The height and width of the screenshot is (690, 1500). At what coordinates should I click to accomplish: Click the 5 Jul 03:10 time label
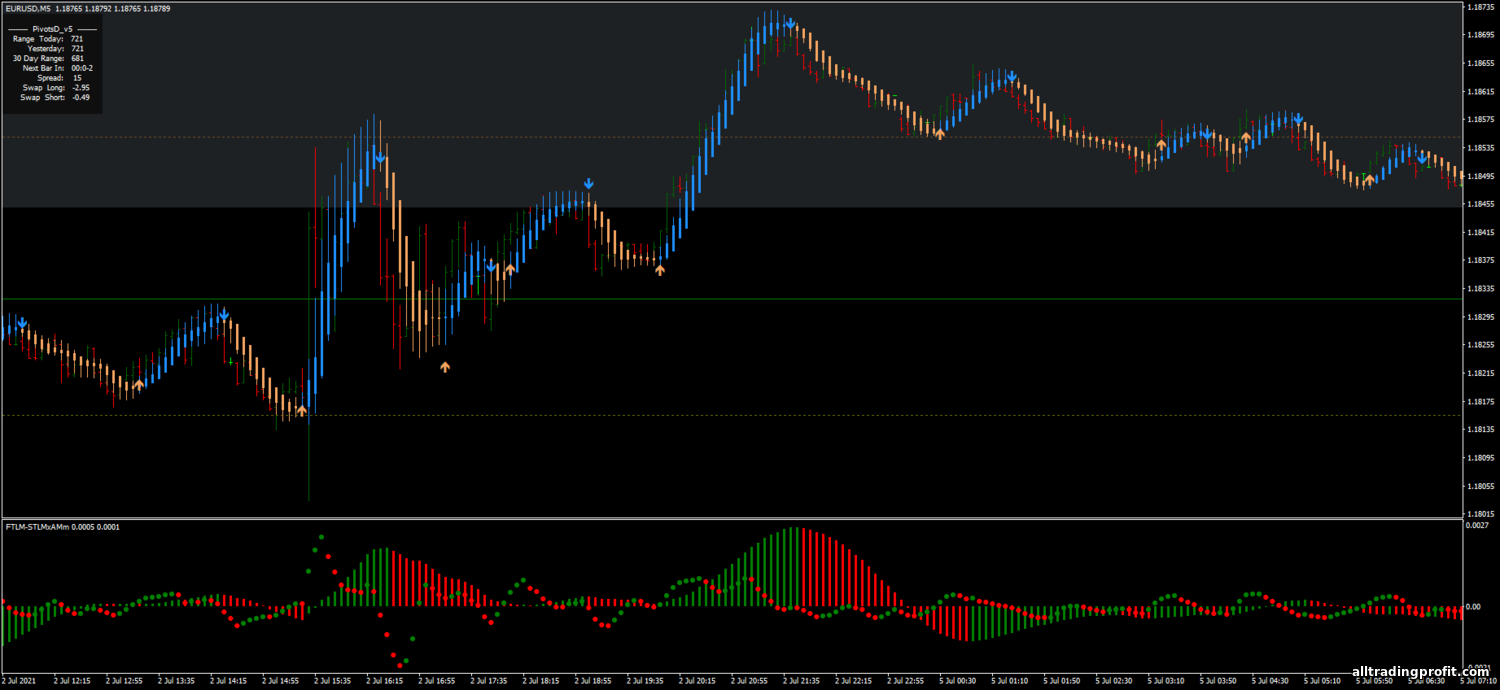[1164, 681]
